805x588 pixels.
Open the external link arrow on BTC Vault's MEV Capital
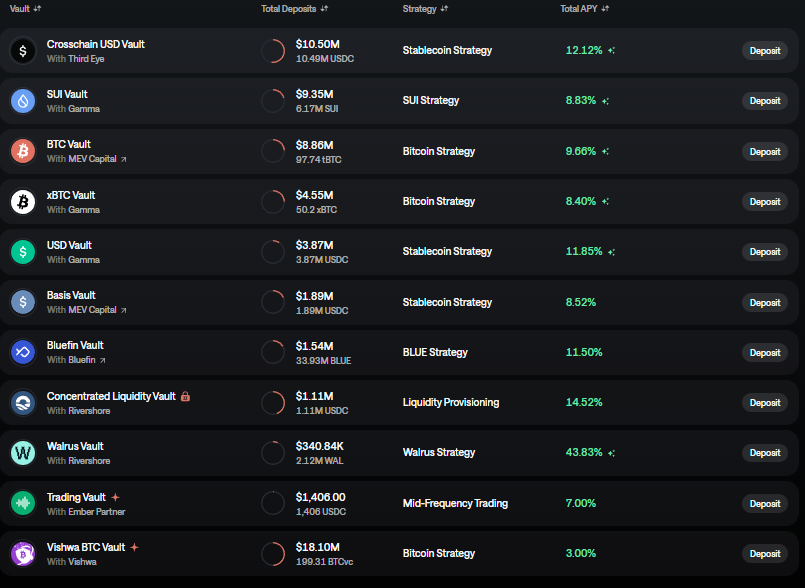[x=124, y=160]
